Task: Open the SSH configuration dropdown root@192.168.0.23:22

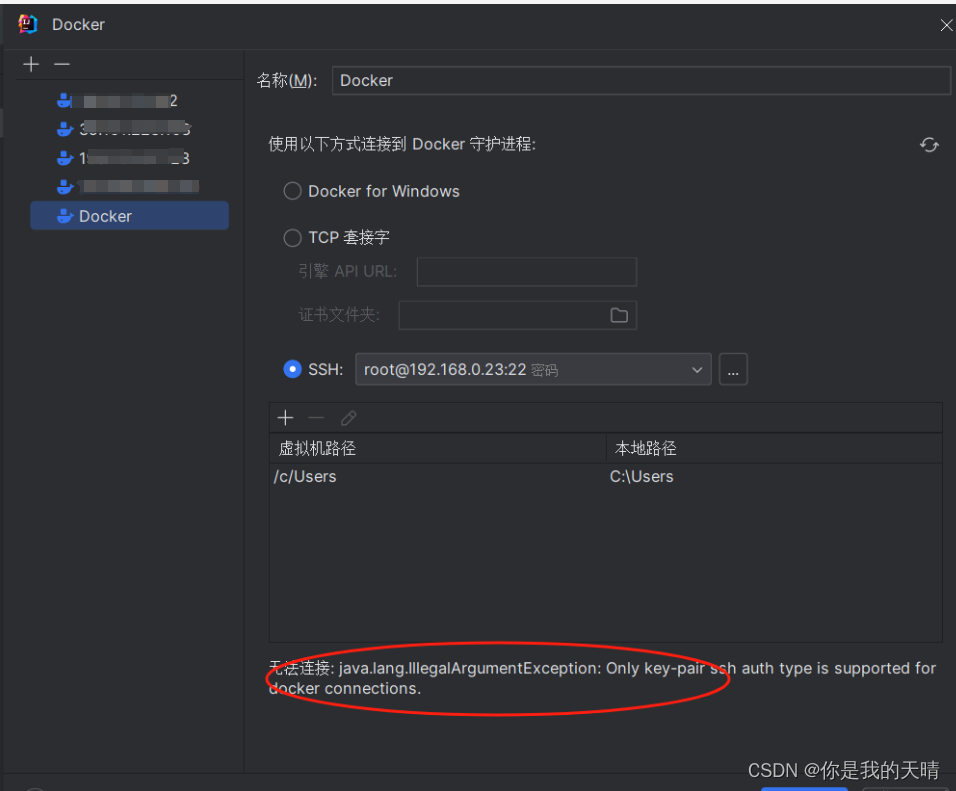Action: tap(533, 369)
